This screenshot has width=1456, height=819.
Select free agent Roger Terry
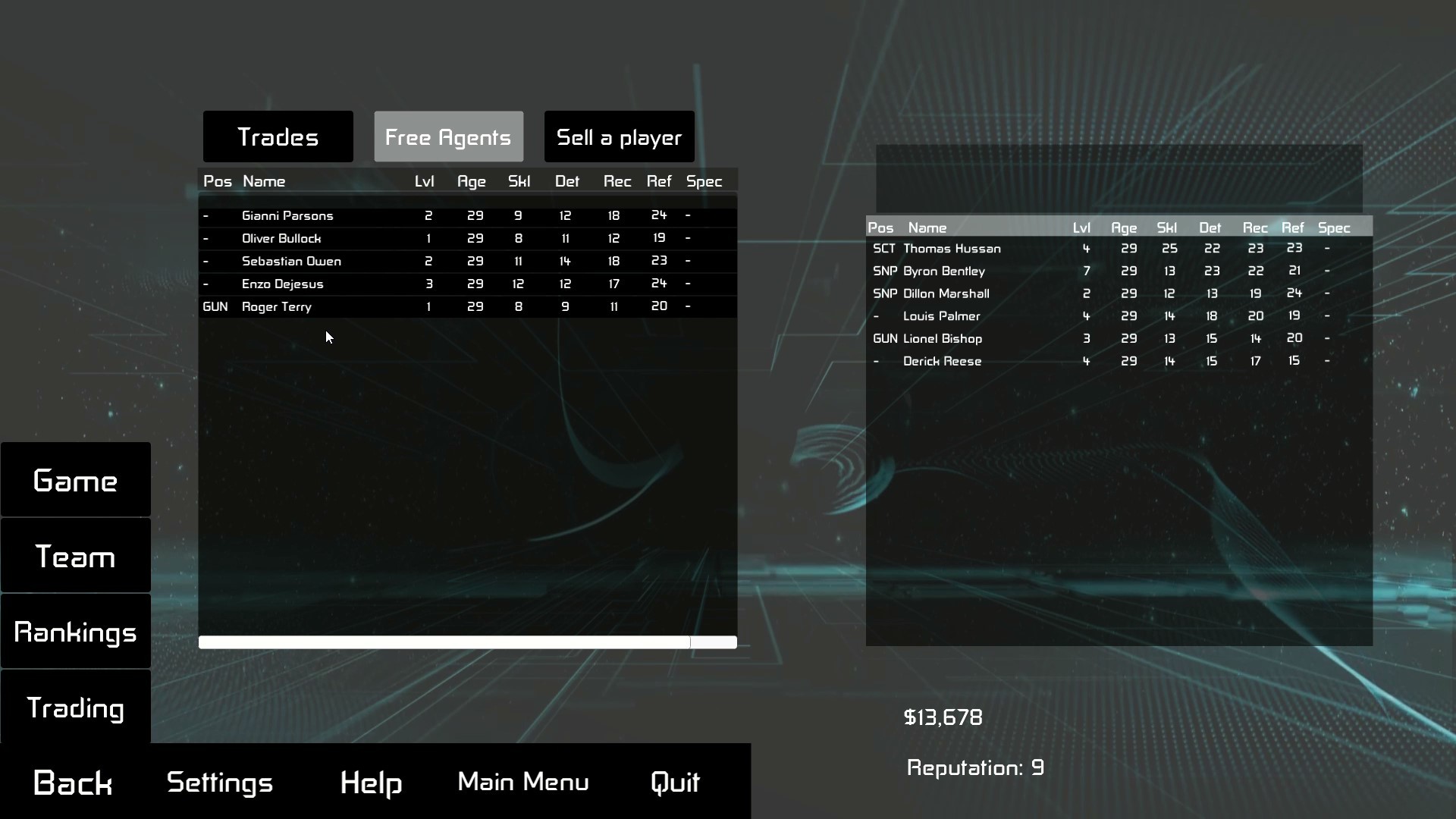[x=277, y=306]
